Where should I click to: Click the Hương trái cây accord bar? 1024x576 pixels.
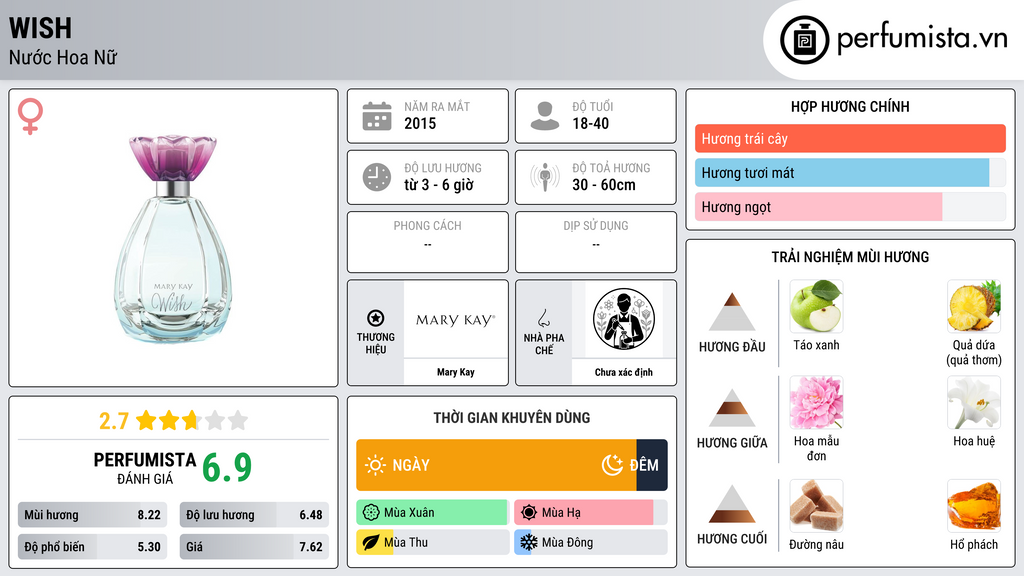850,138
